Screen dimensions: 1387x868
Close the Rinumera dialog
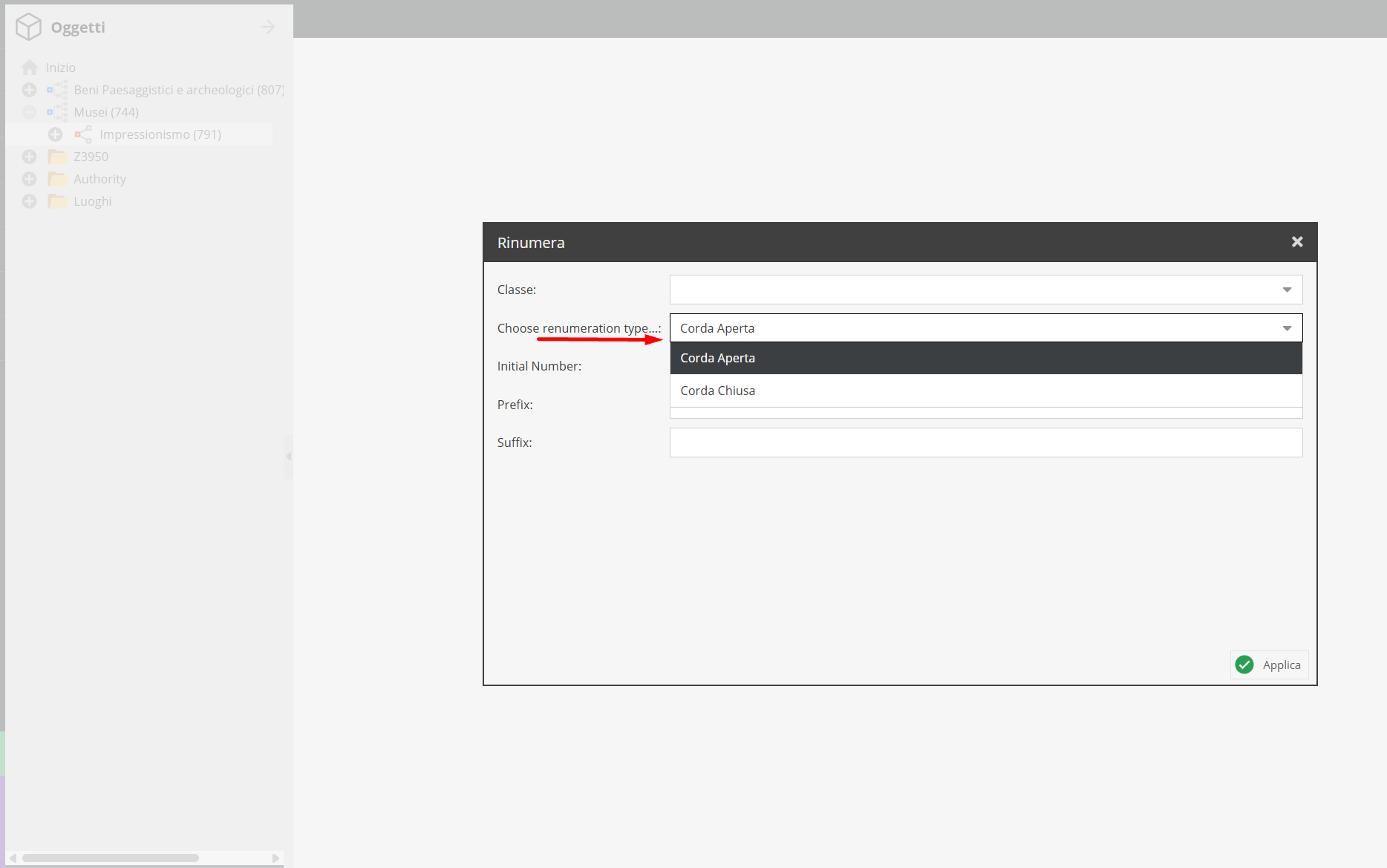tap(1297, 242)
